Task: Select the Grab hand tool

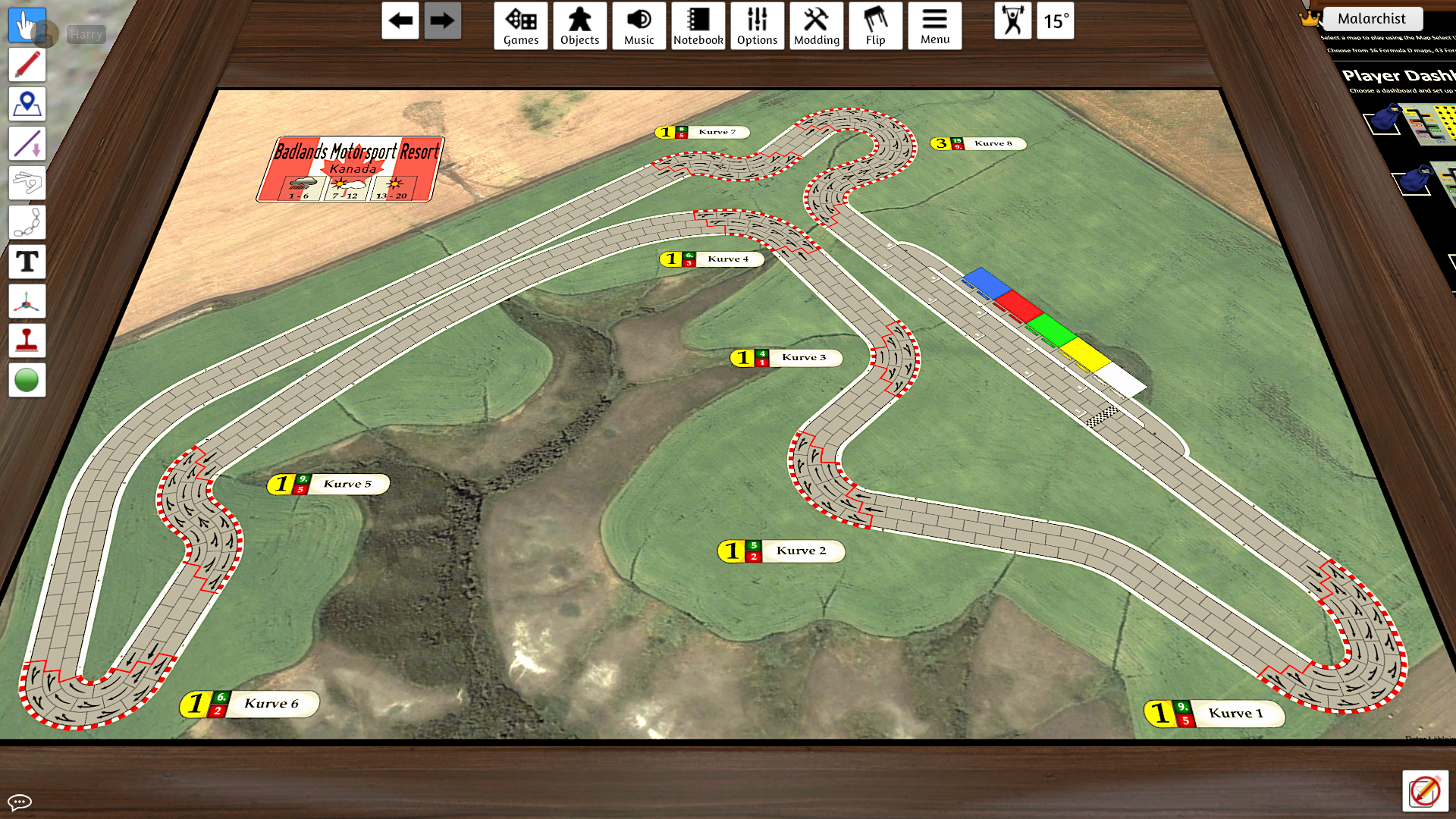Action: click(x=27, y=25)
